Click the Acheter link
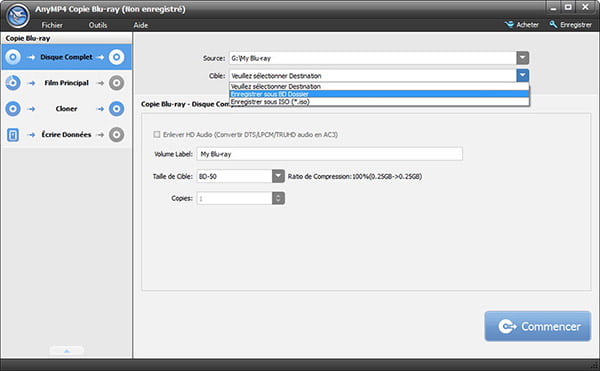The image size is (600, 371). [527, 24]
